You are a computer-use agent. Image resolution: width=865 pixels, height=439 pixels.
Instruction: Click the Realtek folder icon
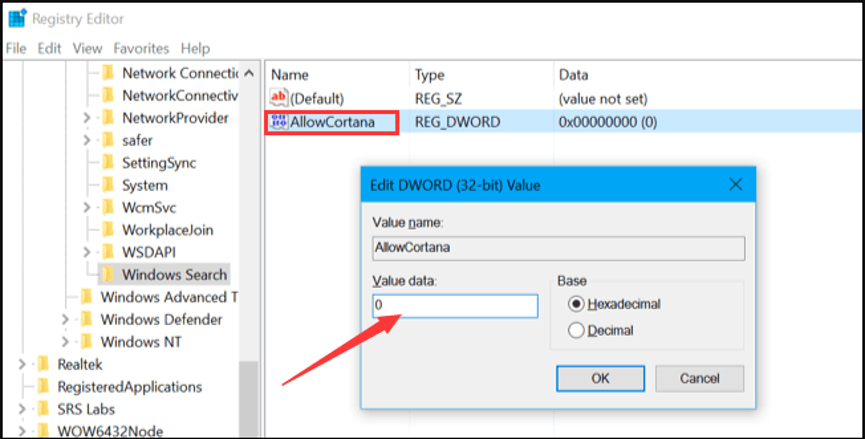pos(43,364)
